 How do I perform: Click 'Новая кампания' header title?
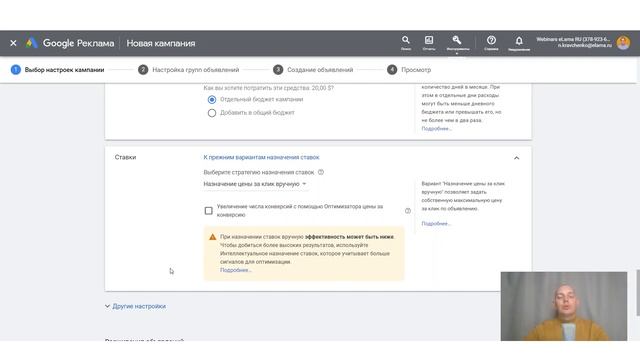point(161,43)
